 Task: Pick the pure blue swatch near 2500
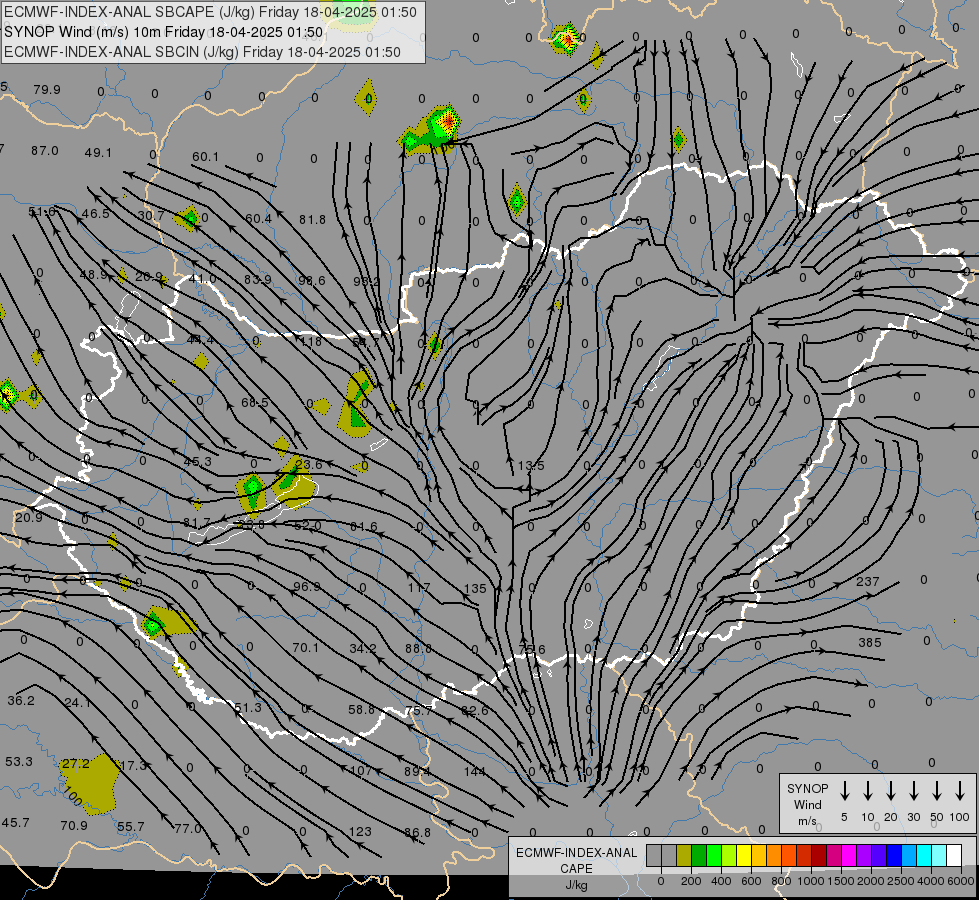point(893,856)
